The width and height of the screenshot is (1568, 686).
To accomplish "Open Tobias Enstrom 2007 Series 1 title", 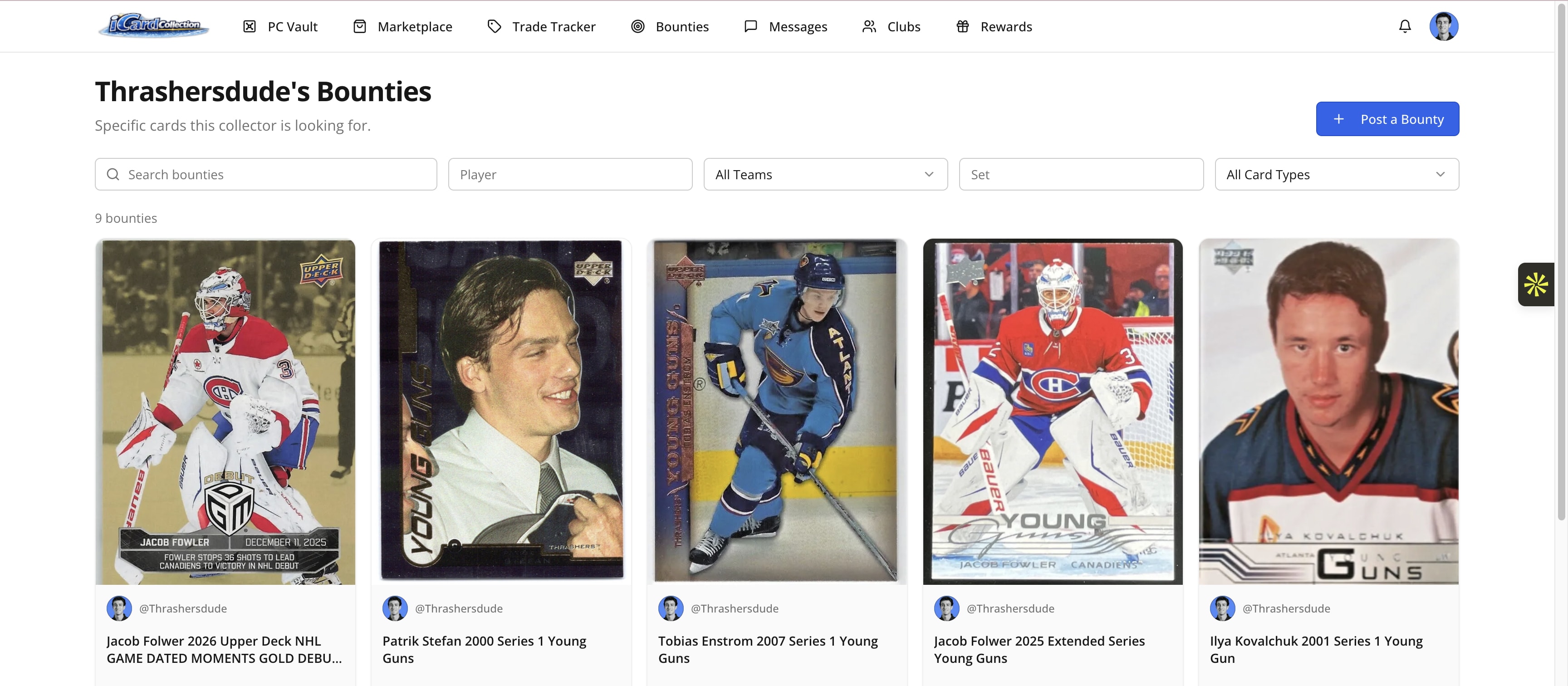I will pyautogui.click(x=768, y=650).
